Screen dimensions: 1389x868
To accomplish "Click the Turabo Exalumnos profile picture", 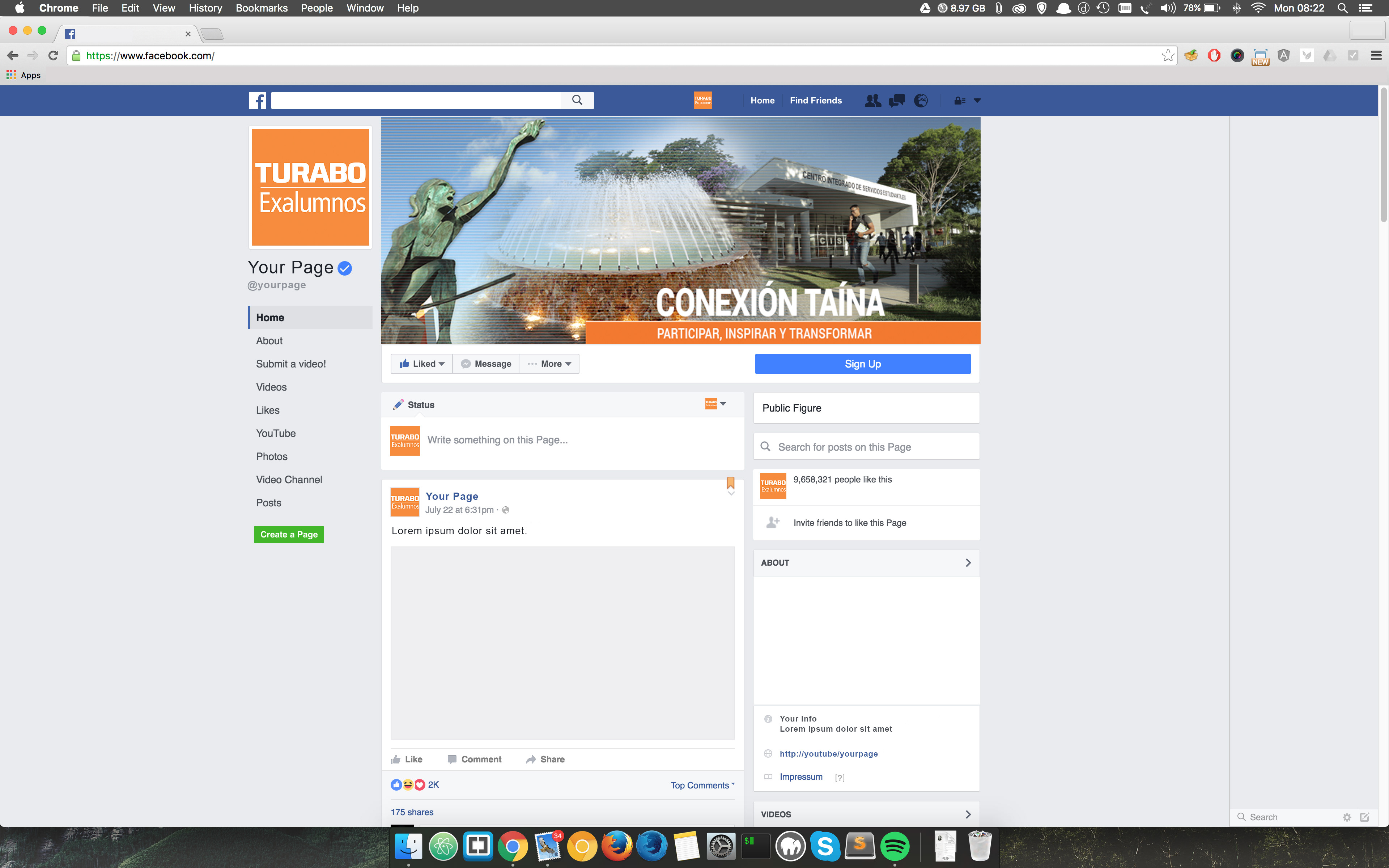I will [x=310, y=187].
